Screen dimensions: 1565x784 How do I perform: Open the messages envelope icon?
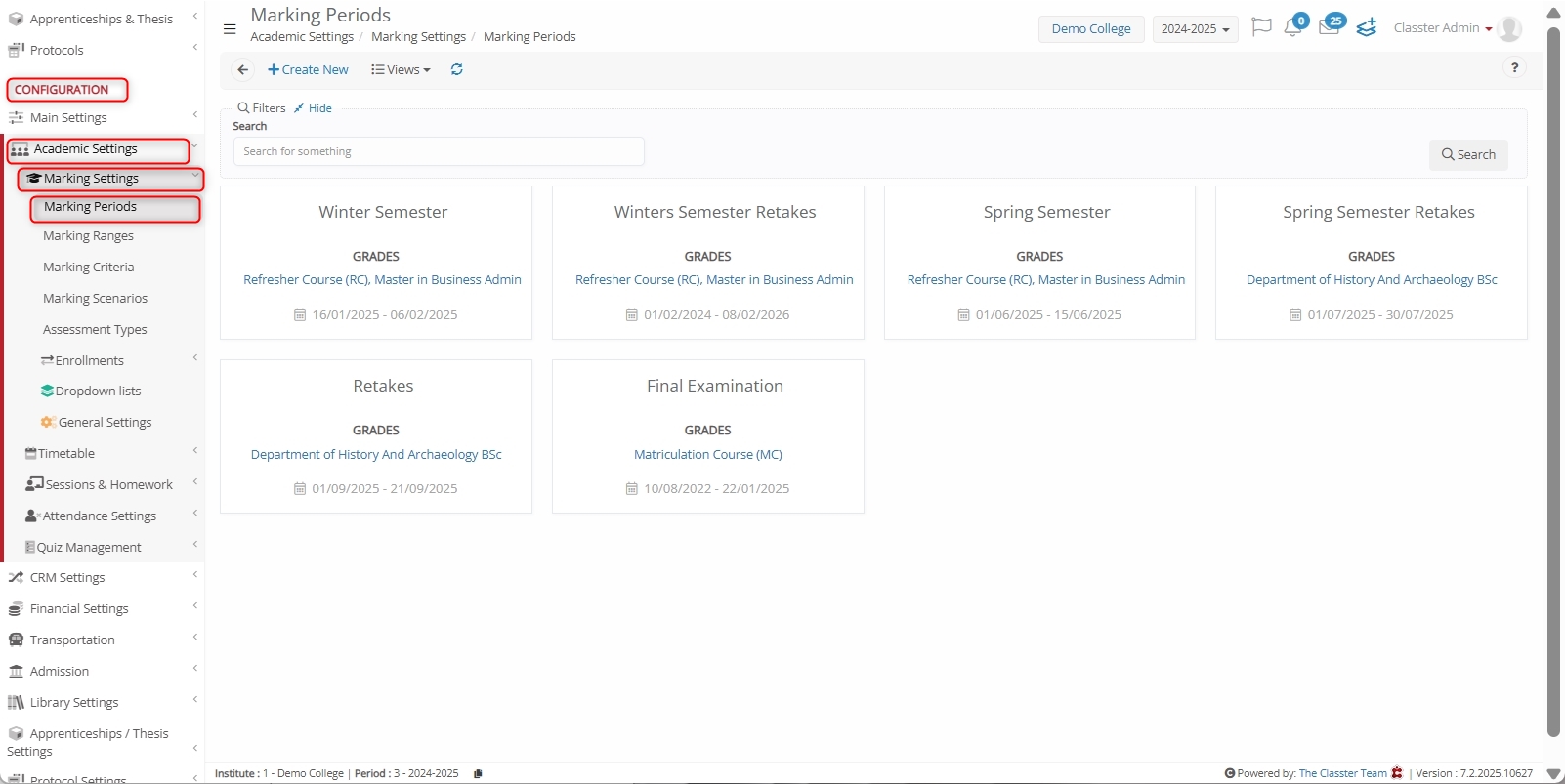click(1329, 27)
